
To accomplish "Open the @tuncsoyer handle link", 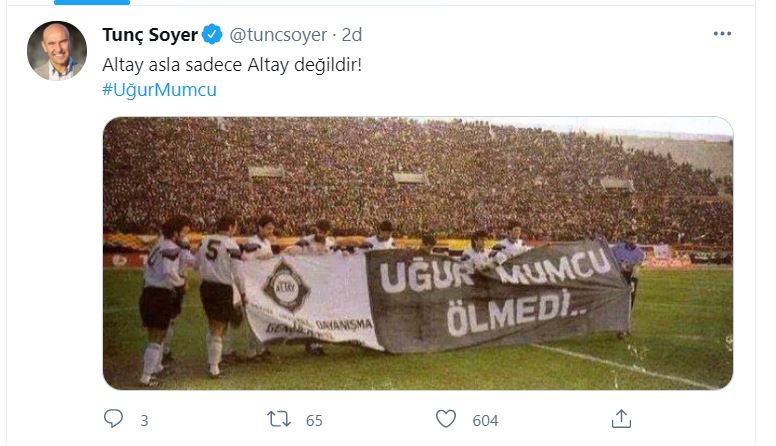I will point(278,35).
